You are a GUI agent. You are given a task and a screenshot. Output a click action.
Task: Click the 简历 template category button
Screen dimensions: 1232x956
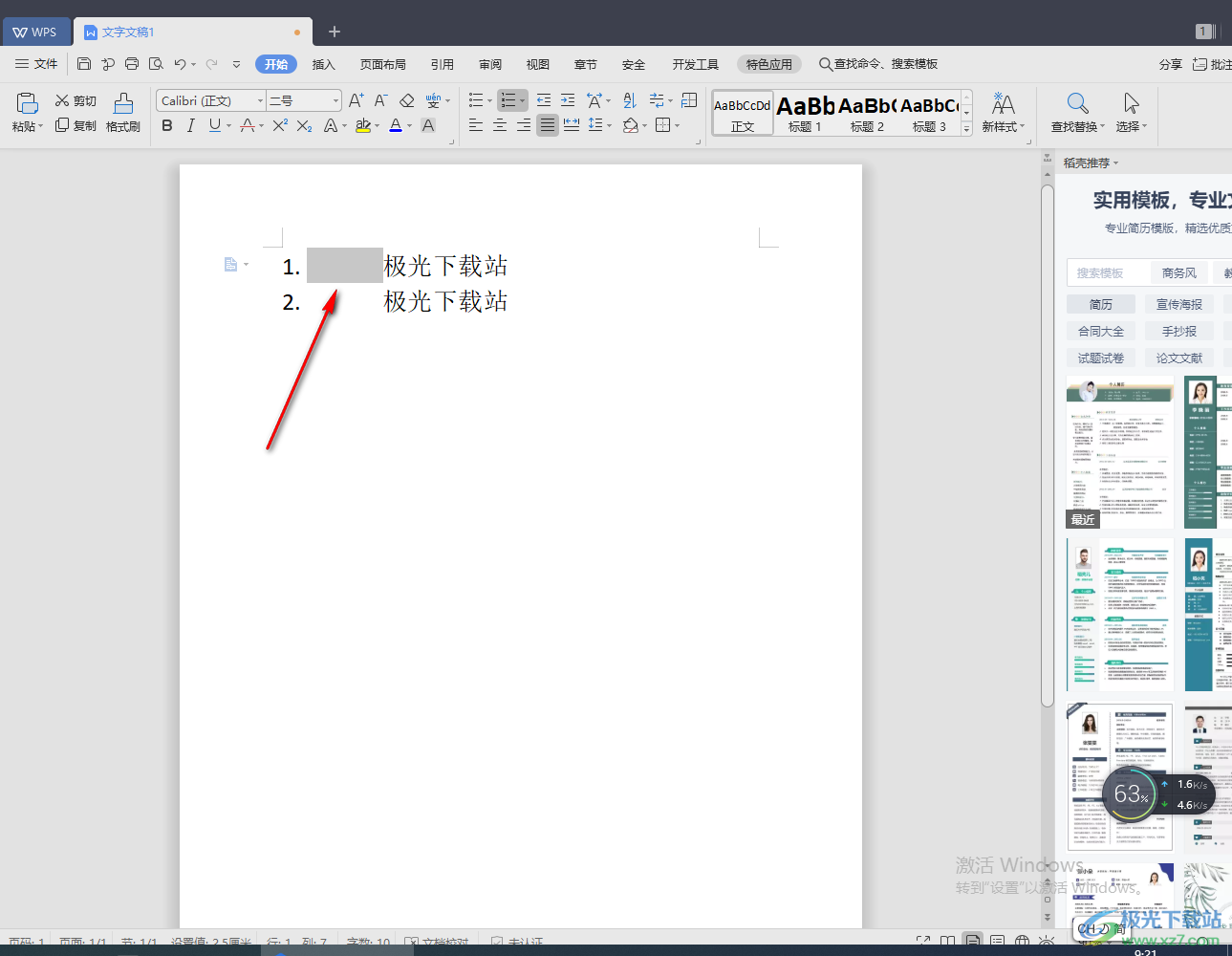pyautogui.click(x=1101, y=304)
